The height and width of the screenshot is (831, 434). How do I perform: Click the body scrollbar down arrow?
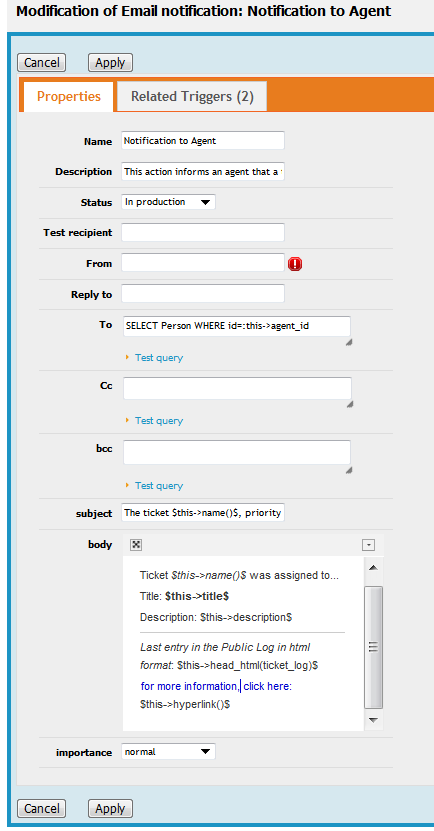[373, 720]
